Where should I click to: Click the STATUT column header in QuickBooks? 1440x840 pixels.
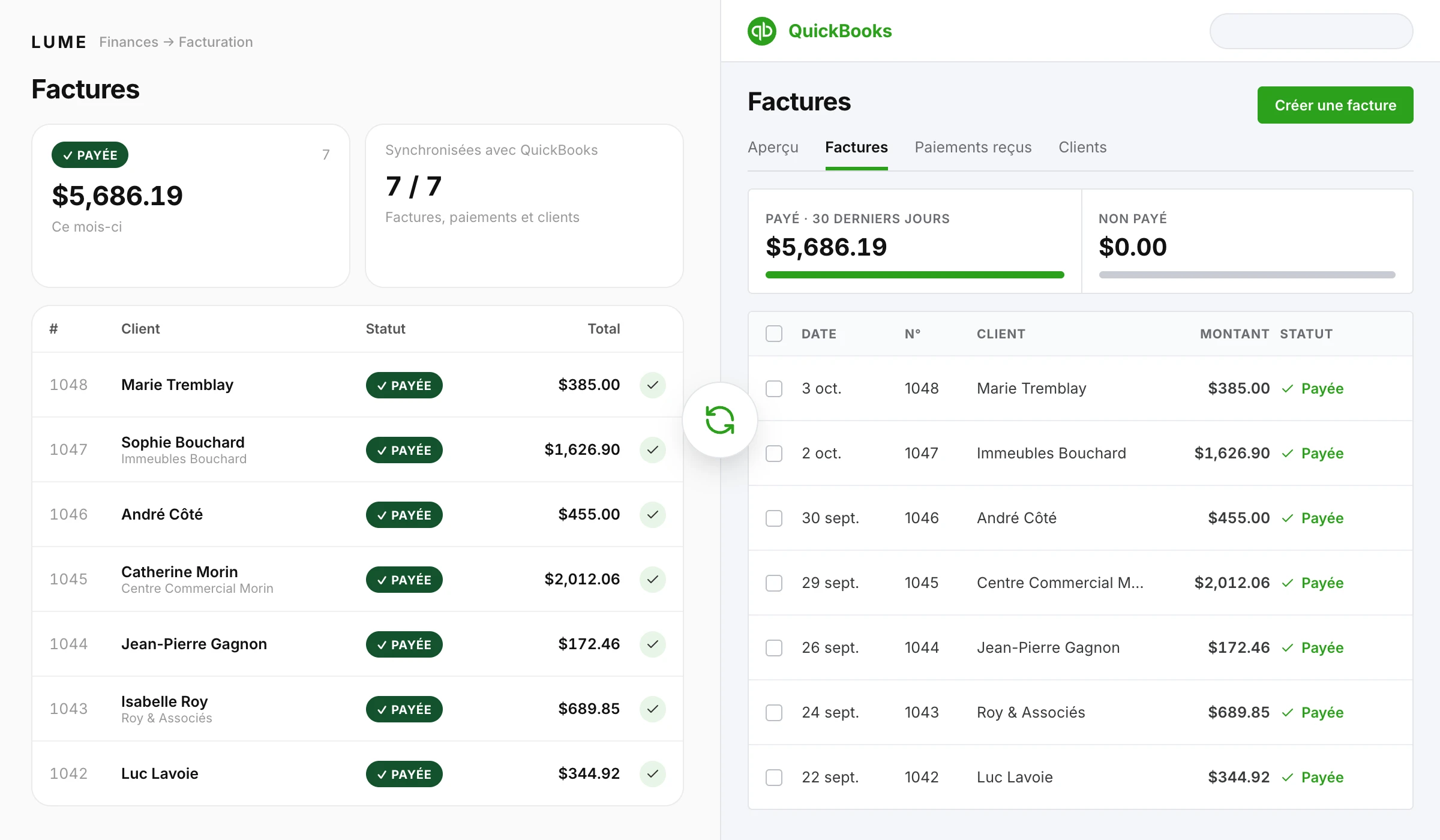pos(1306,334)
